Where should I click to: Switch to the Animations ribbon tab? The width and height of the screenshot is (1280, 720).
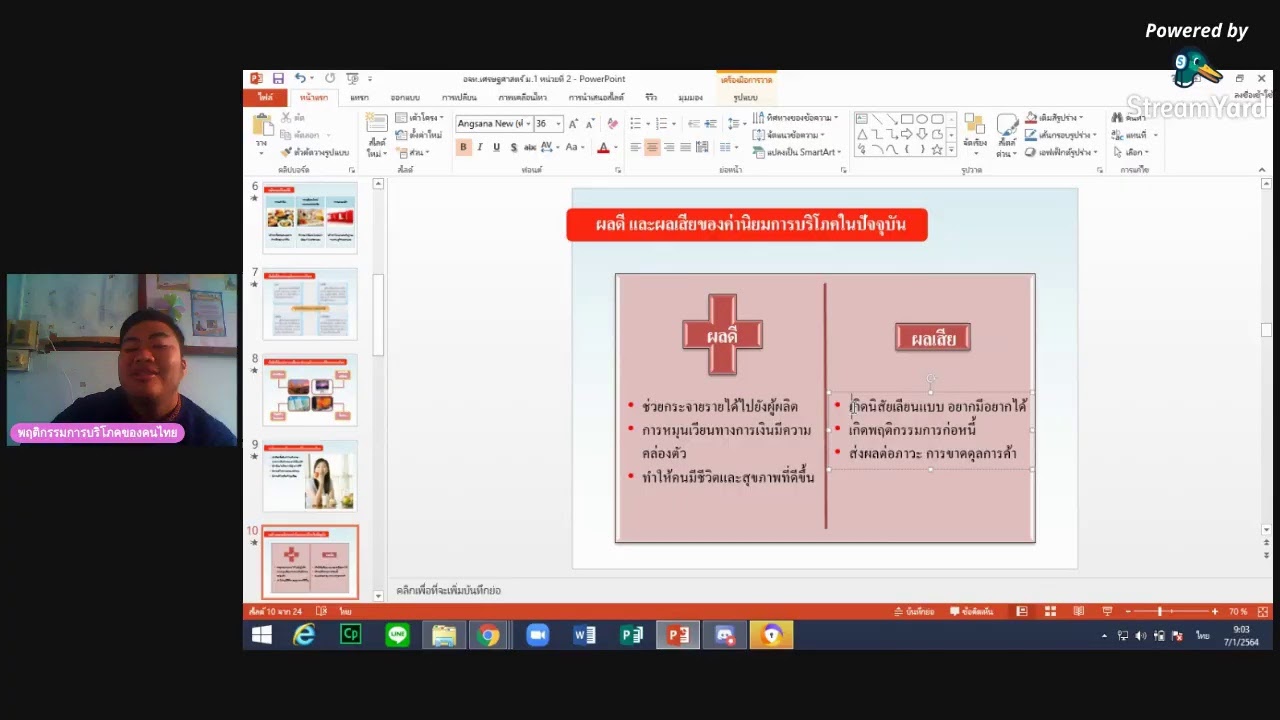tap(522, 98)
